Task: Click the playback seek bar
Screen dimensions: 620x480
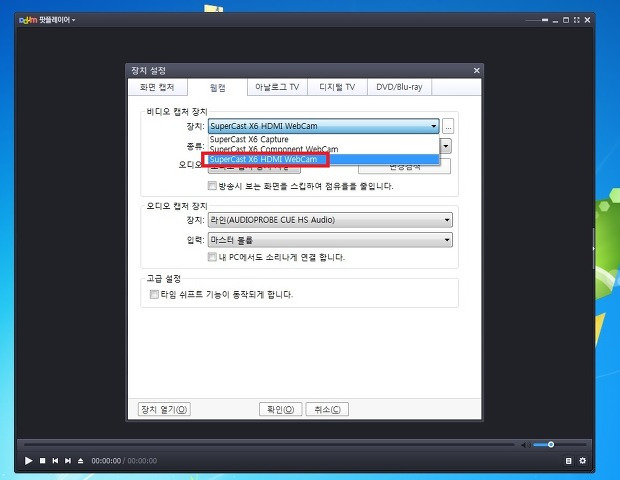Action: [269, 445]
